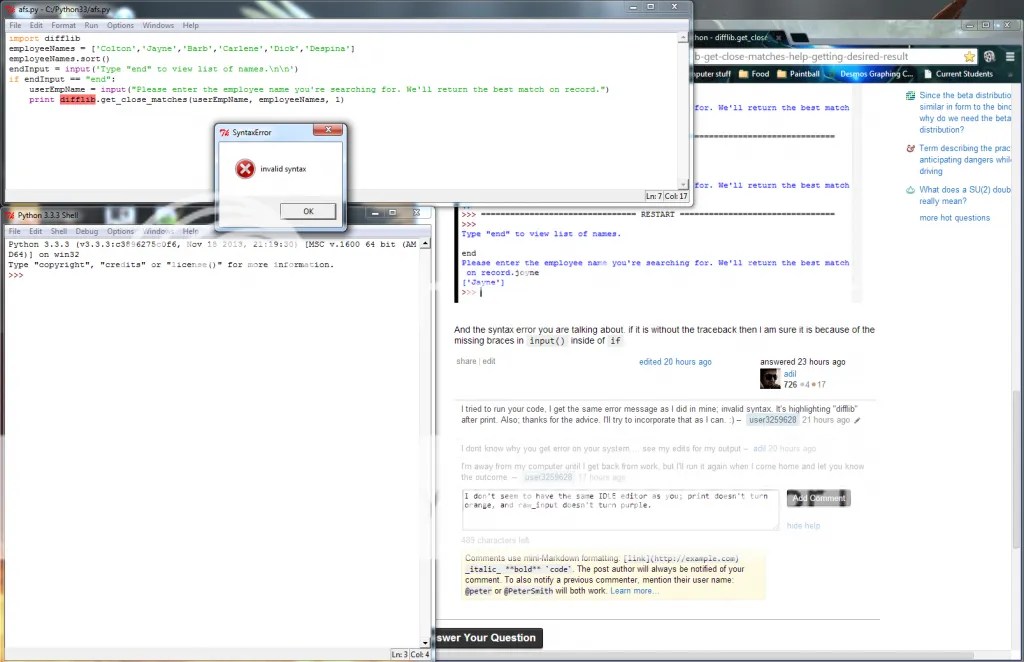Click the Python logo icon on afs.py title bar
Viewport: 1024px width, 662px height.
pos(10,6)
